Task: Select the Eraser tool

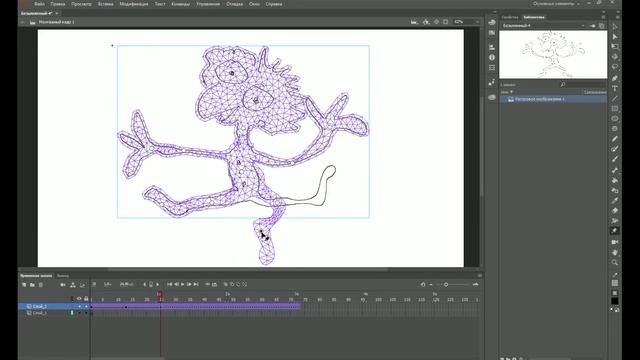Action: click(615, 211)
